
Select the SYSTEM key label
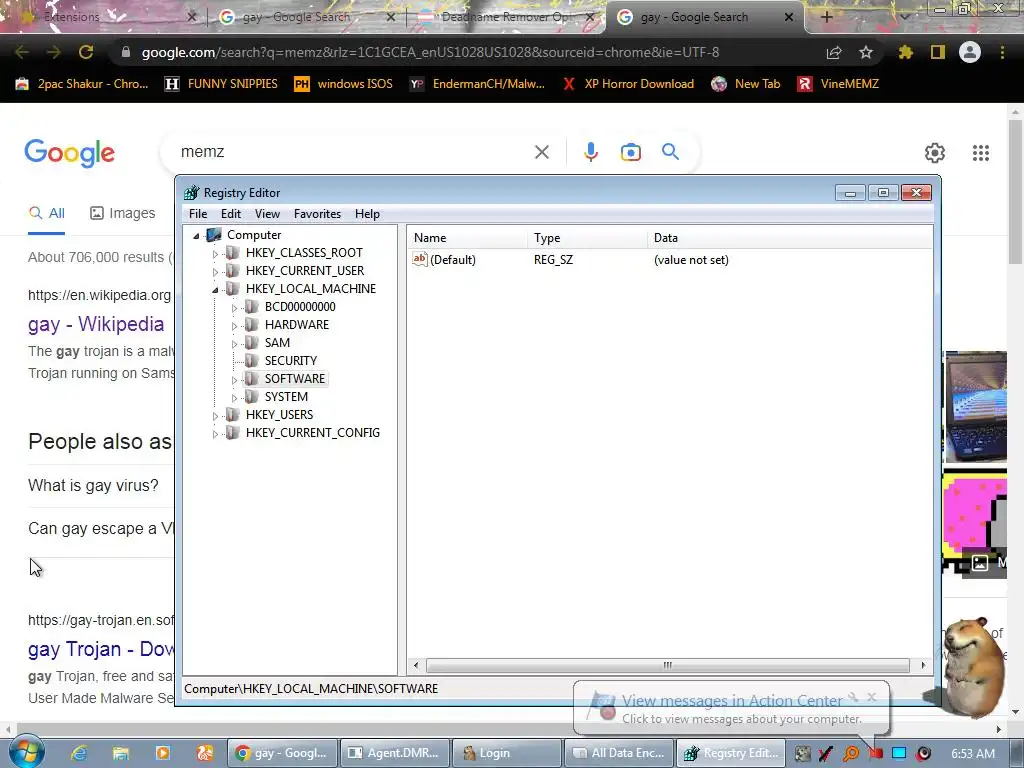(x=286, y=396)
